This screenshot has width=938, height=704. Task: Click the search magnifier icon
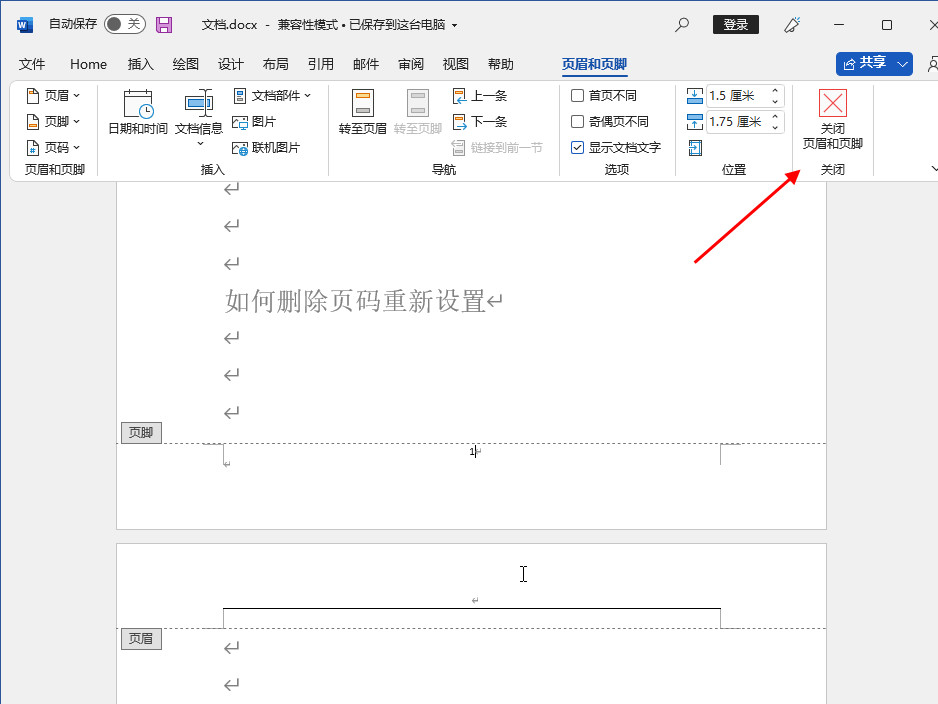[x=681, y=25]
